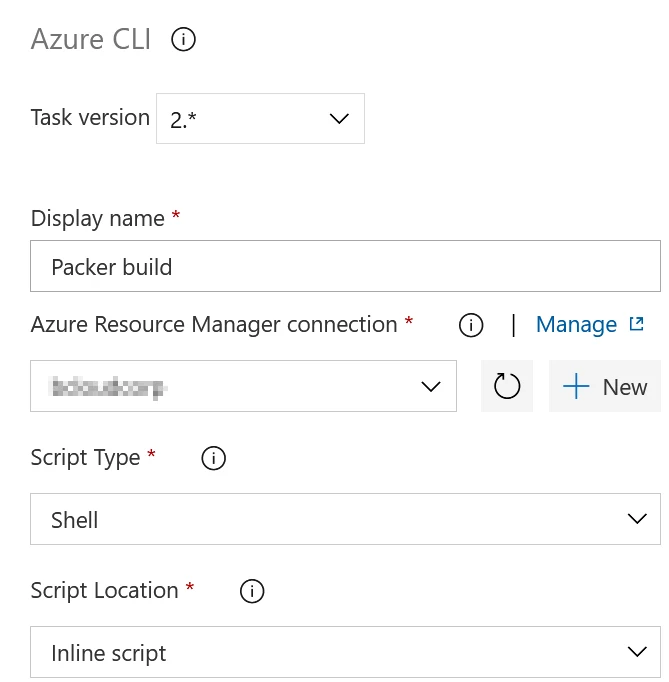
Task: Click the blurred connection name in dropdown
Action: click(108, 387)
